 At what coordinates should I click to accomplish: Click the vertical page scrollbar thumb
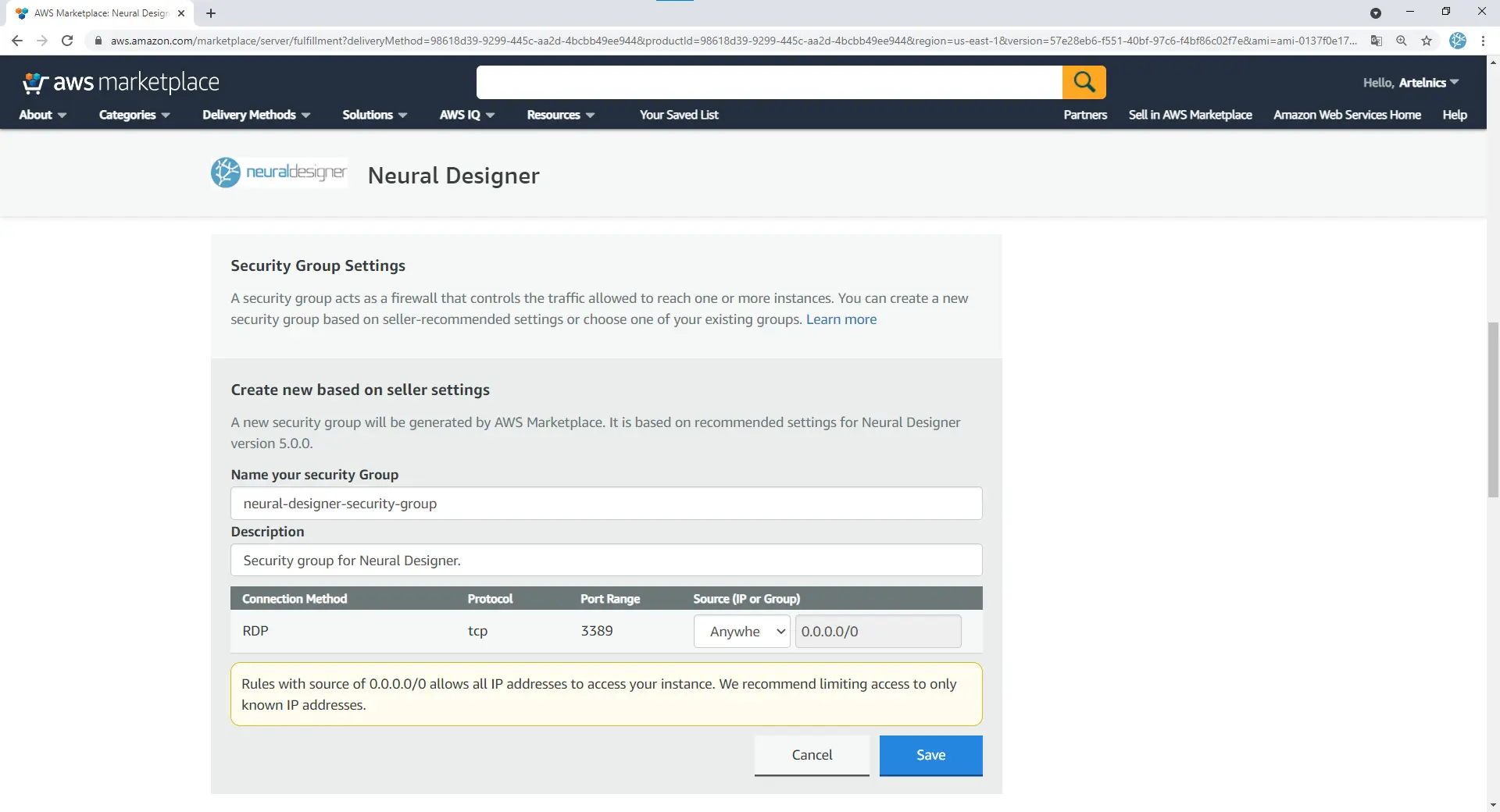coord(1493,410)
